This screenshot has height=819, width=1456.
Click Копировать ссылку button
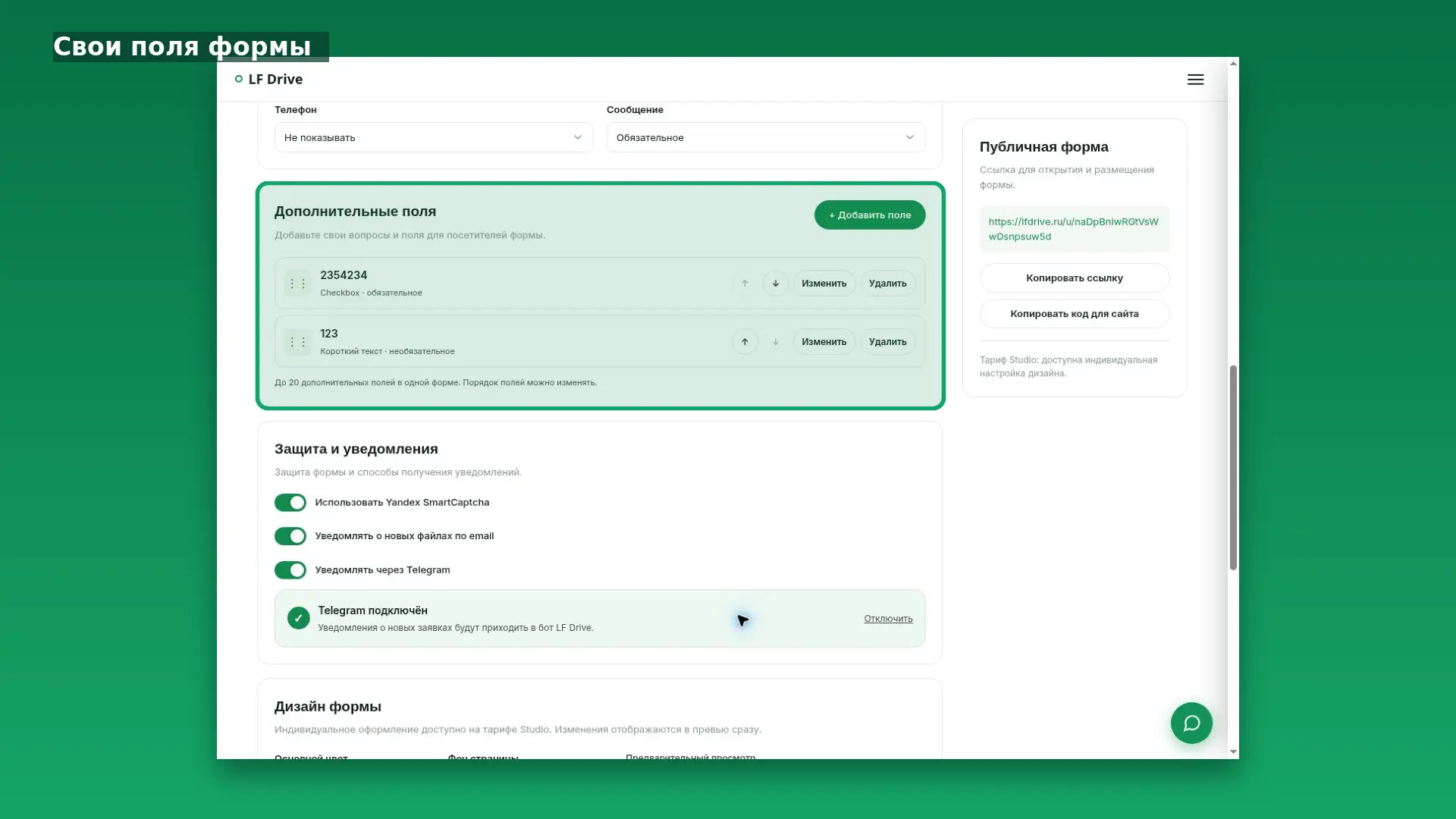[x=1075, y=278]
